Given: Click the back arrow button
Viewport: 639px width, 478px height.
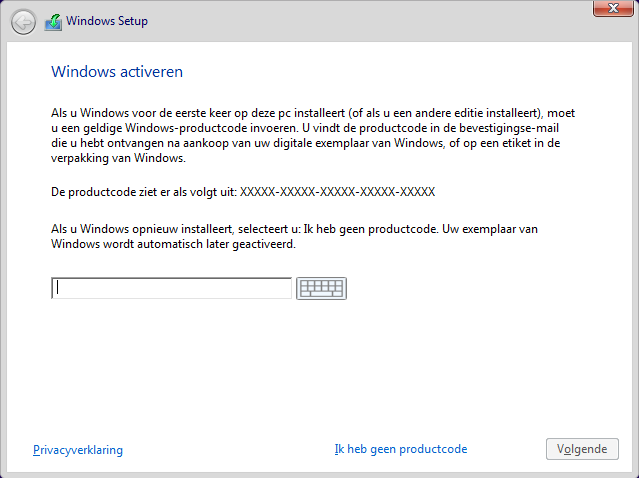Looking at the screenshot, I should tap(23, 21).
